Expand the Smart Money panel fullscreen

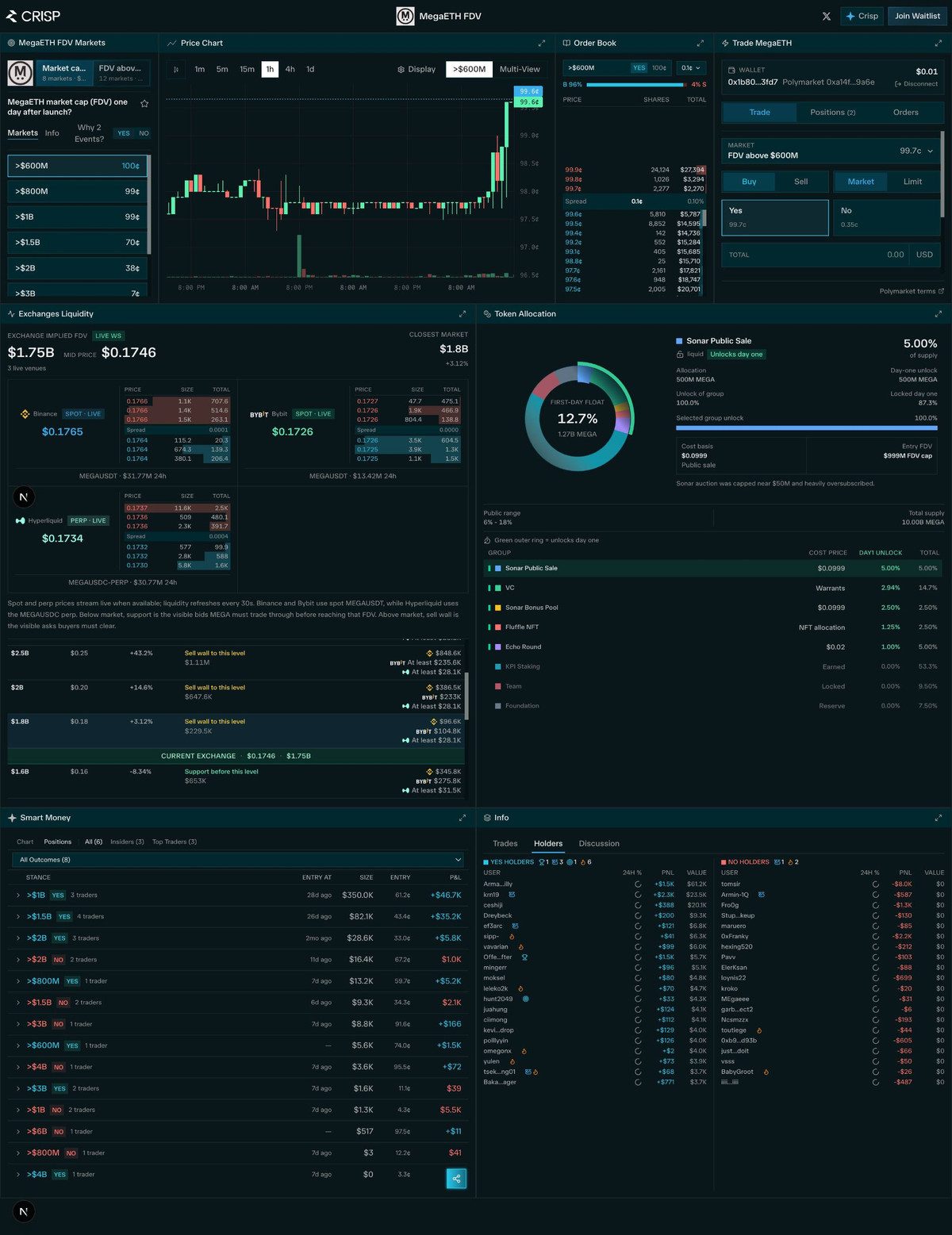pyautogui.click(x=463, y=818)
